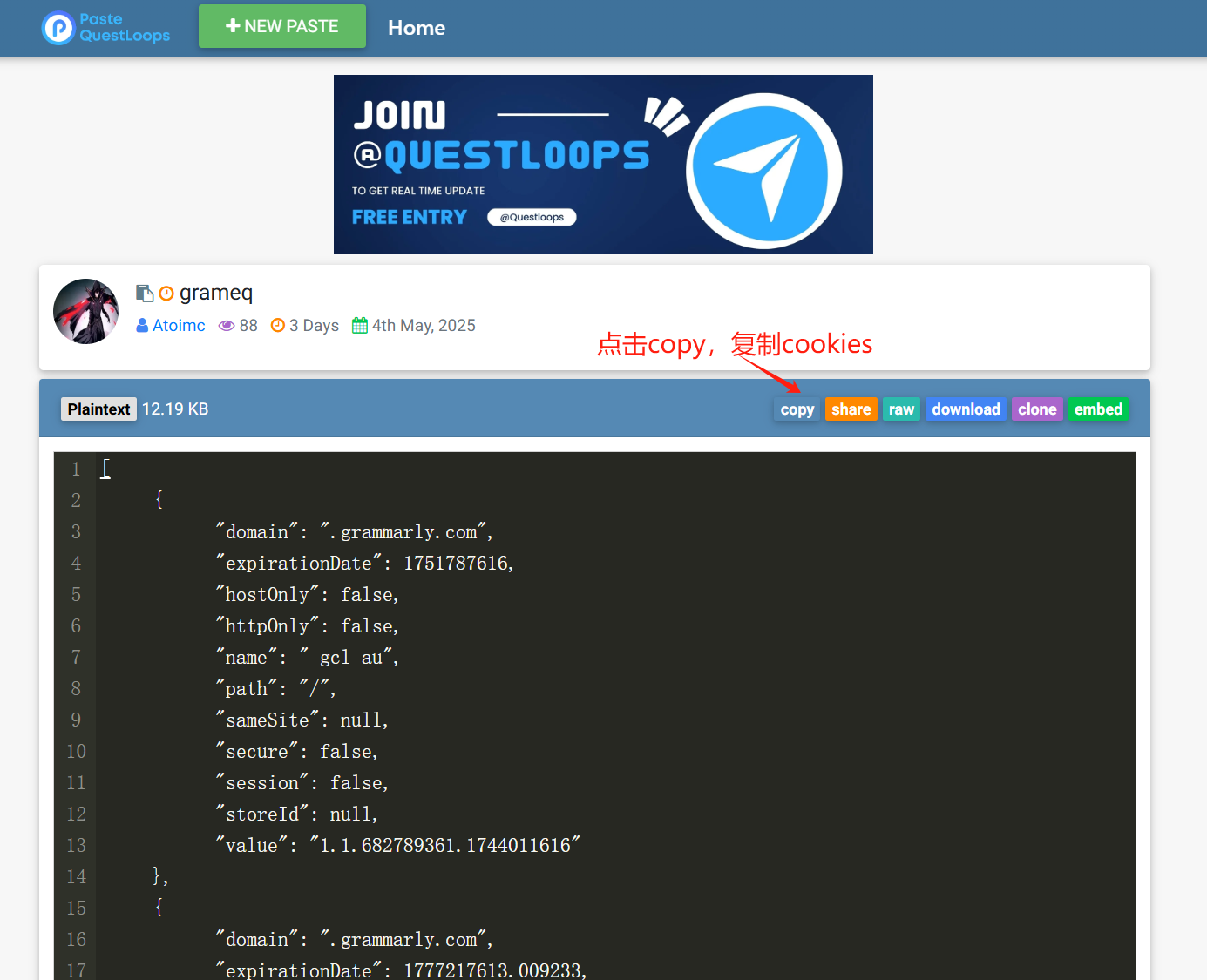Click the purple eye icon showing 88 views
Viewport: 1207px width, 980px height.
pos(225,325)
